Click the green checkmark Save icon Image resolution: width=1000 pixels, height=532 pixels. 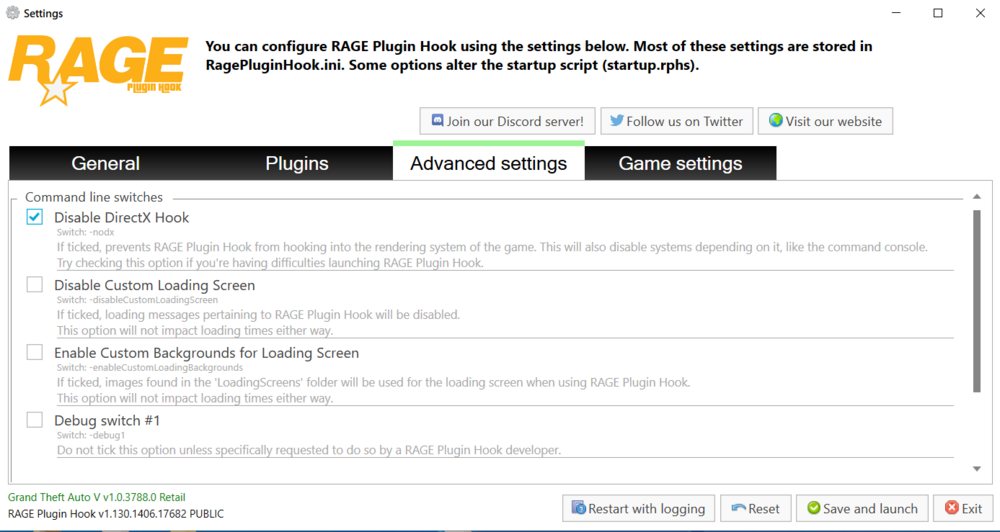[814, 508]
